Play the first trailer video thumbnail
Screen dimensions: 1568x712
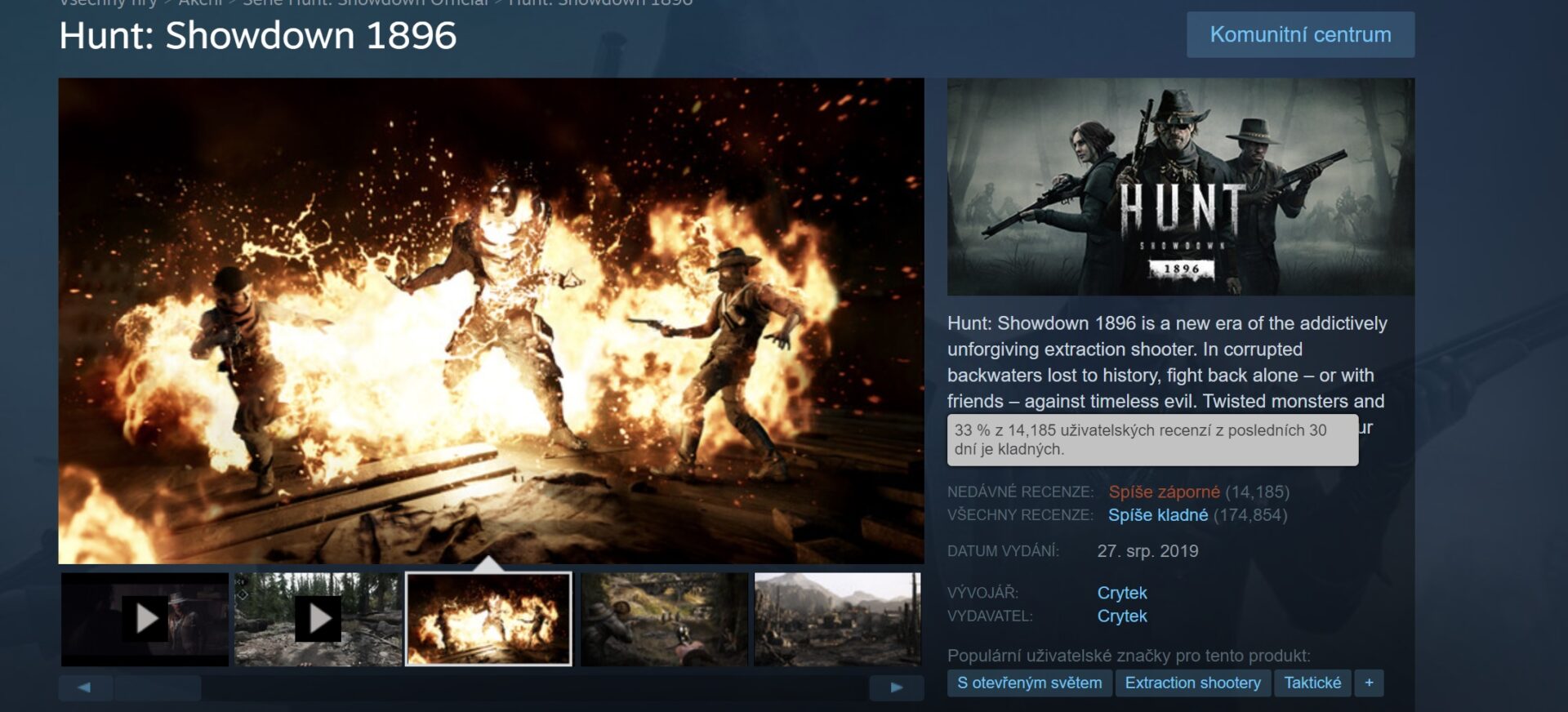point(145,619)
